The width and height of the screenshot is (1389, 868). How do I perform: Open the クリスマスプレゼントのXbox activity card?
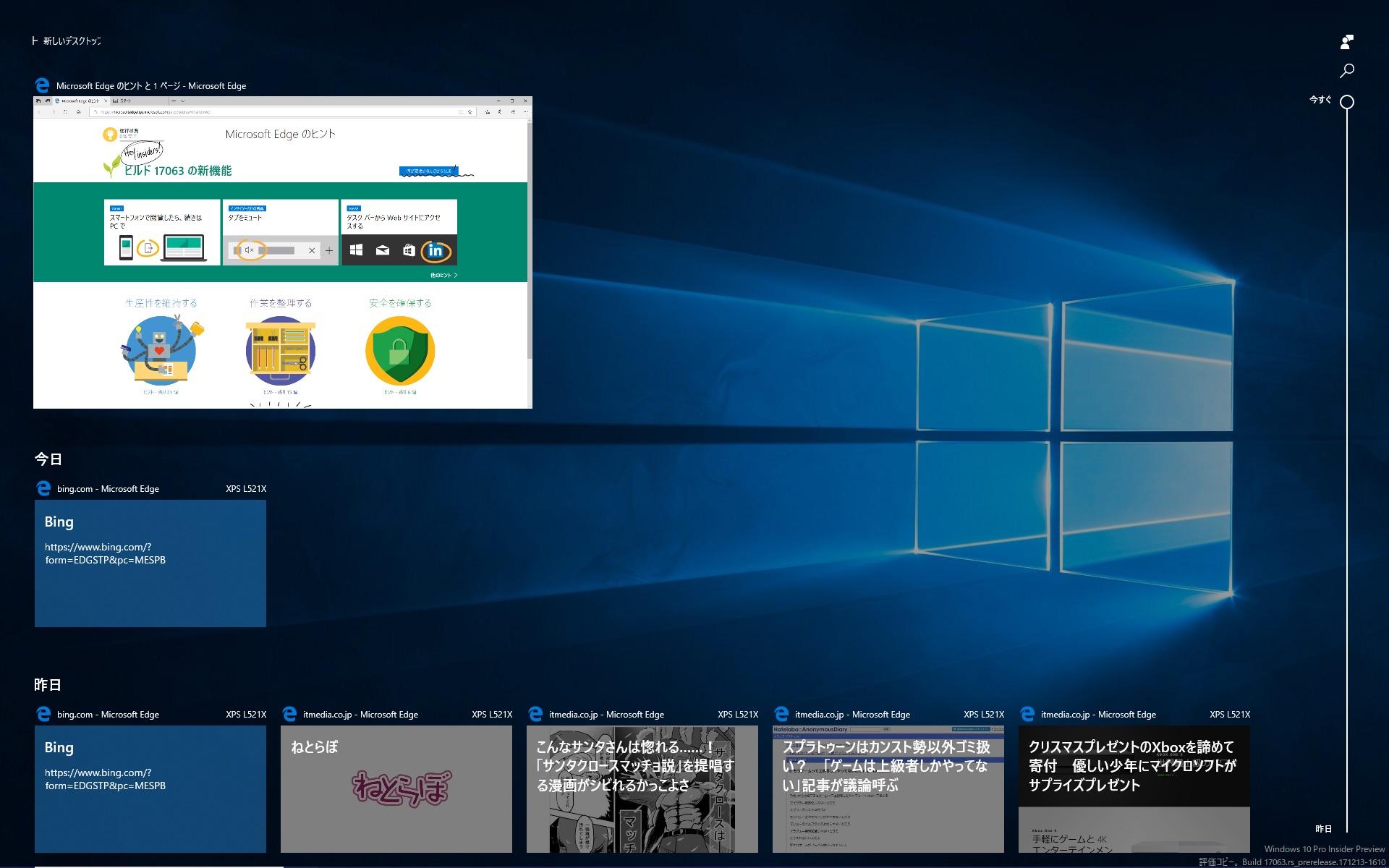click(x=1134, y=789)
